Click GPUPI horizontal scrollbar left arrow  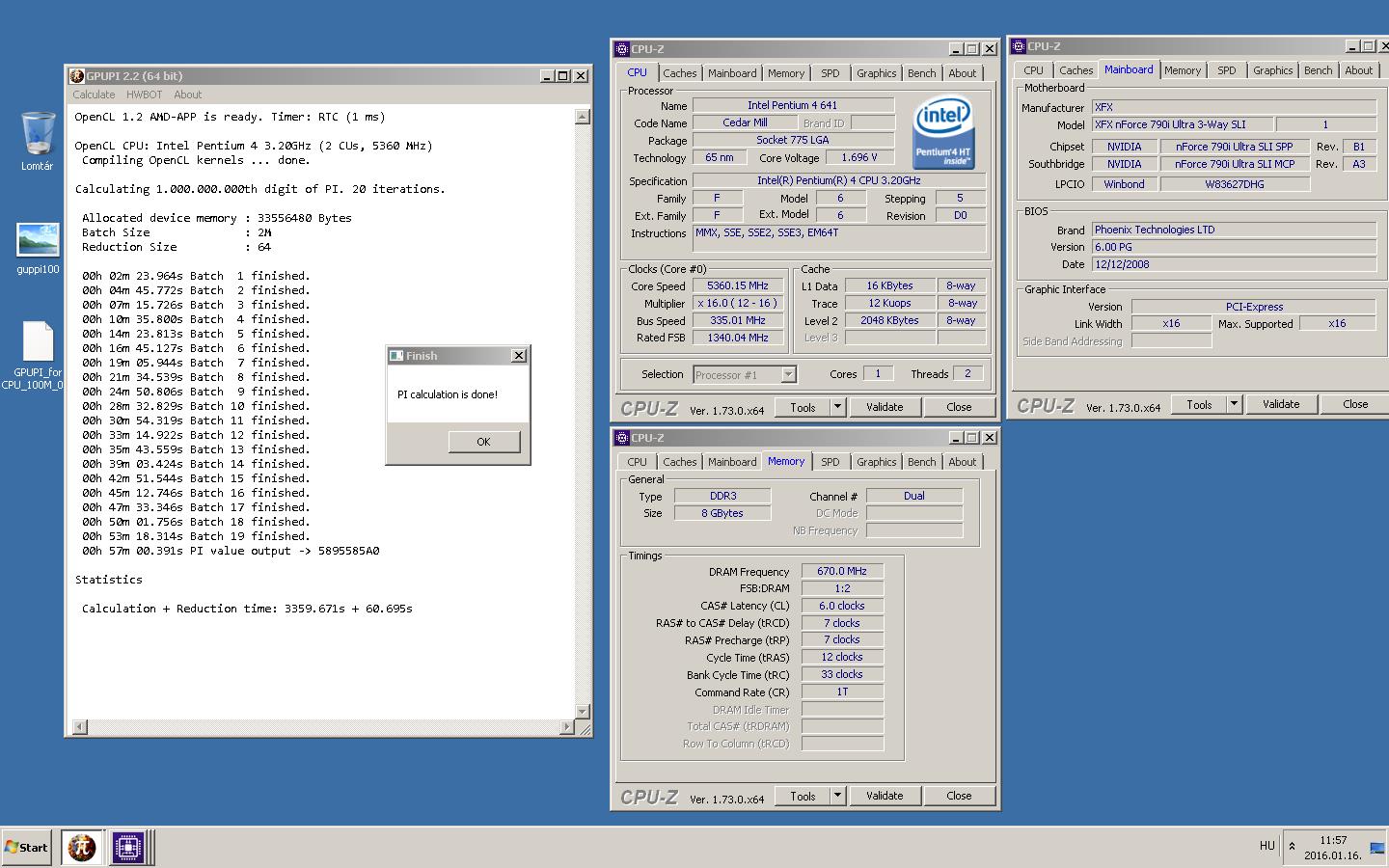(80, 726)
